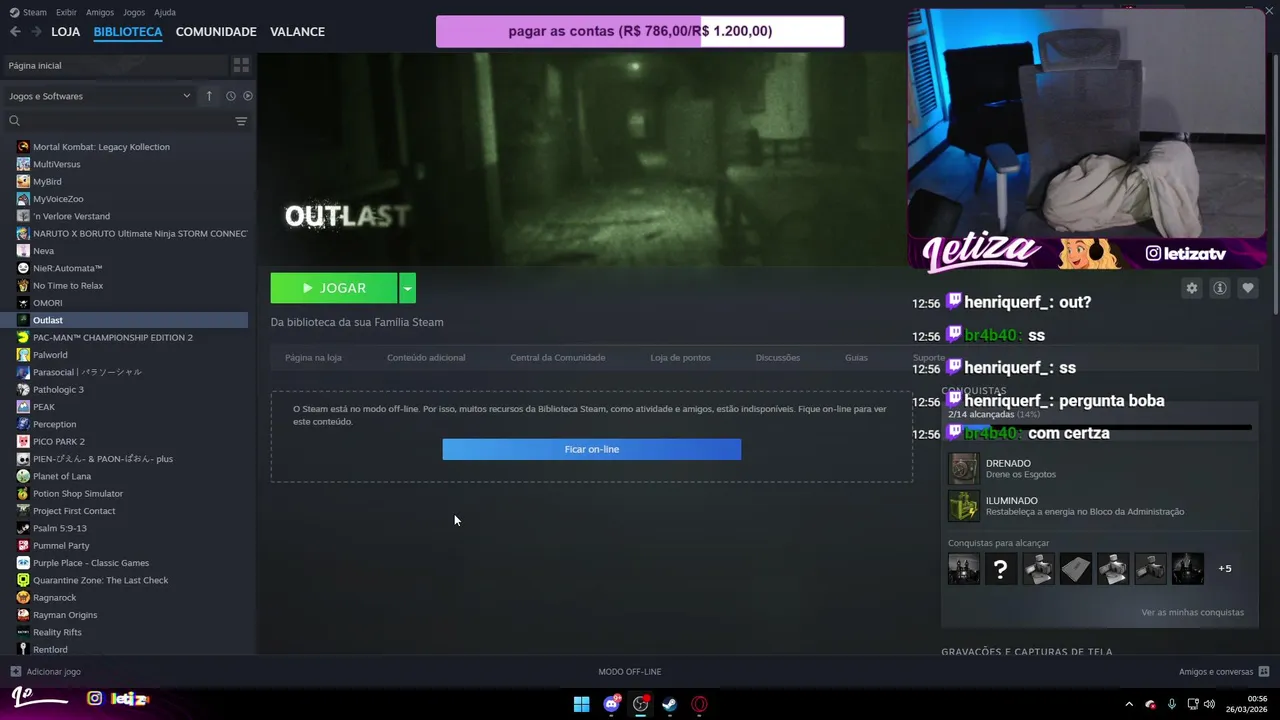The width and height of the screenshot is (1280, 720).
Task: Open Amigos e conversas chat icon
Action: 1264,672
